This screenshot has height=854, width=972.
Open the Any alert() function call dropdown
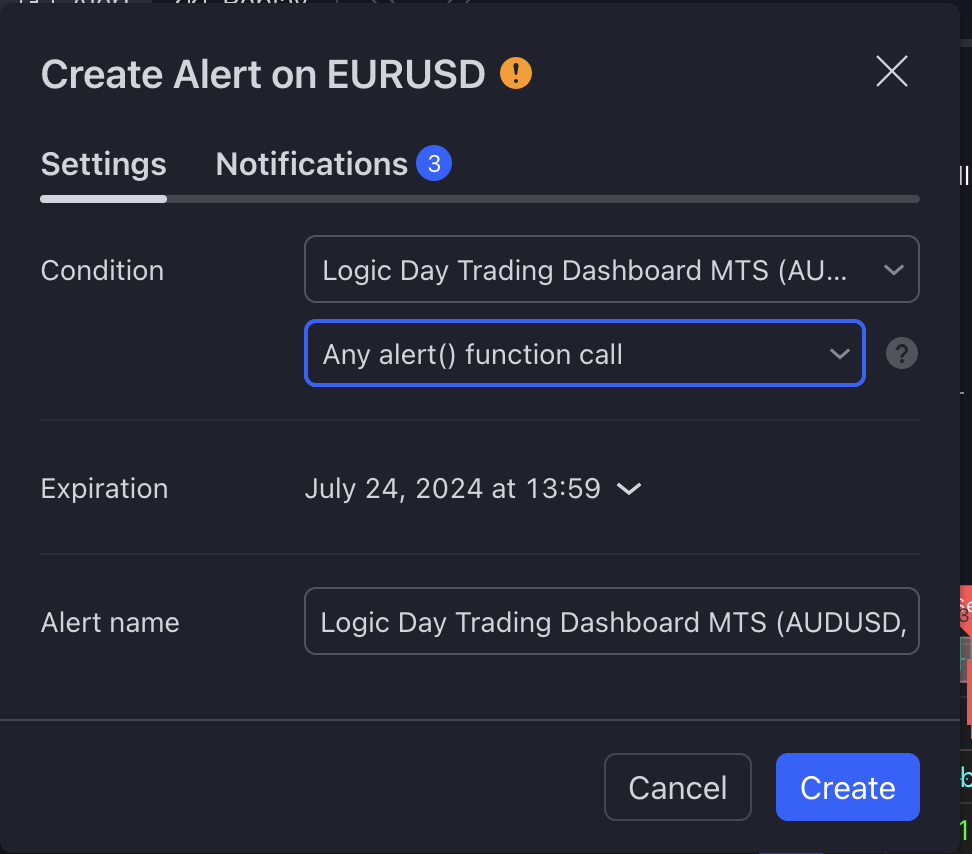[585, 353]
